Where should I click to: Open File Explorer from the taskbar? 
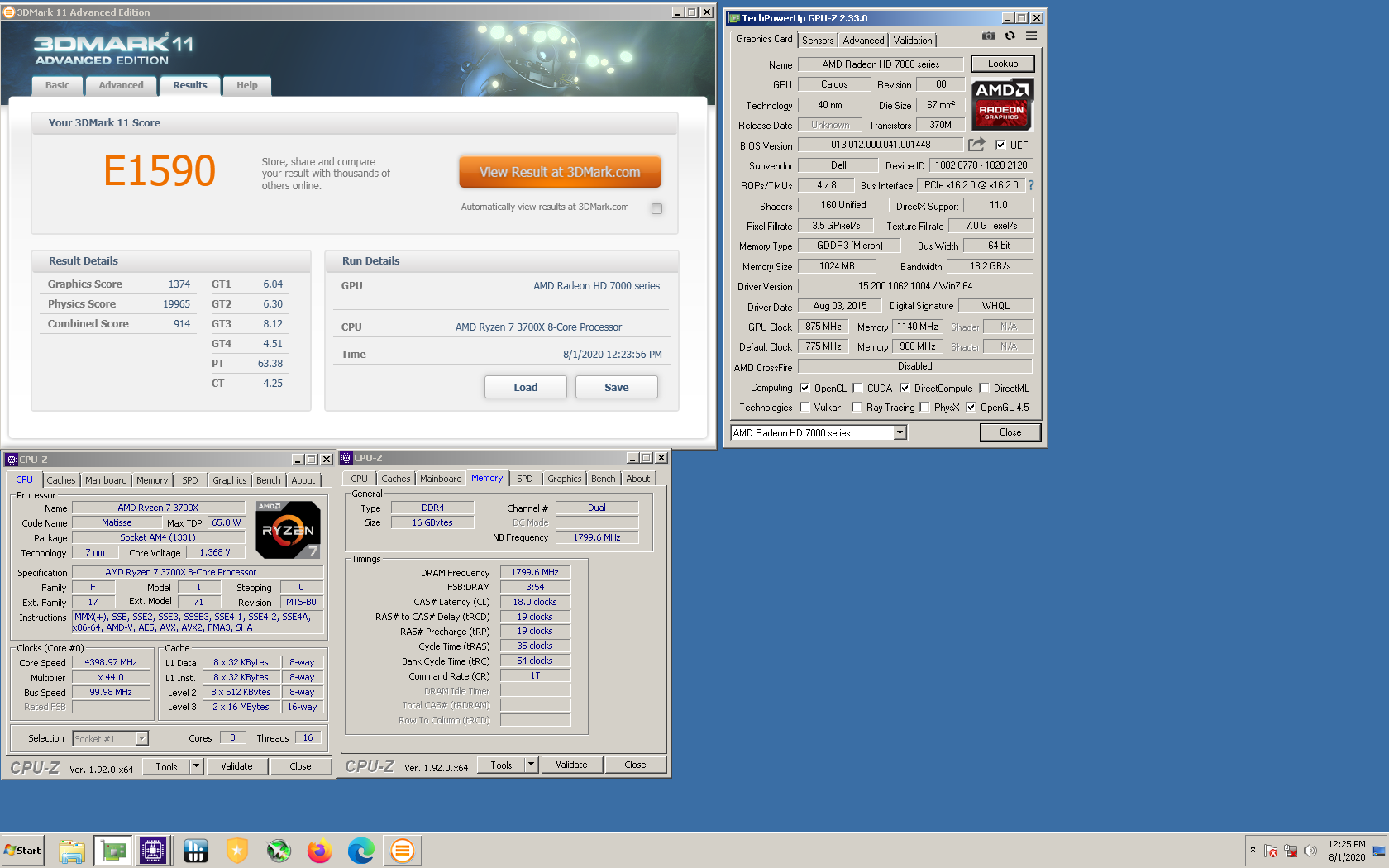72,851
